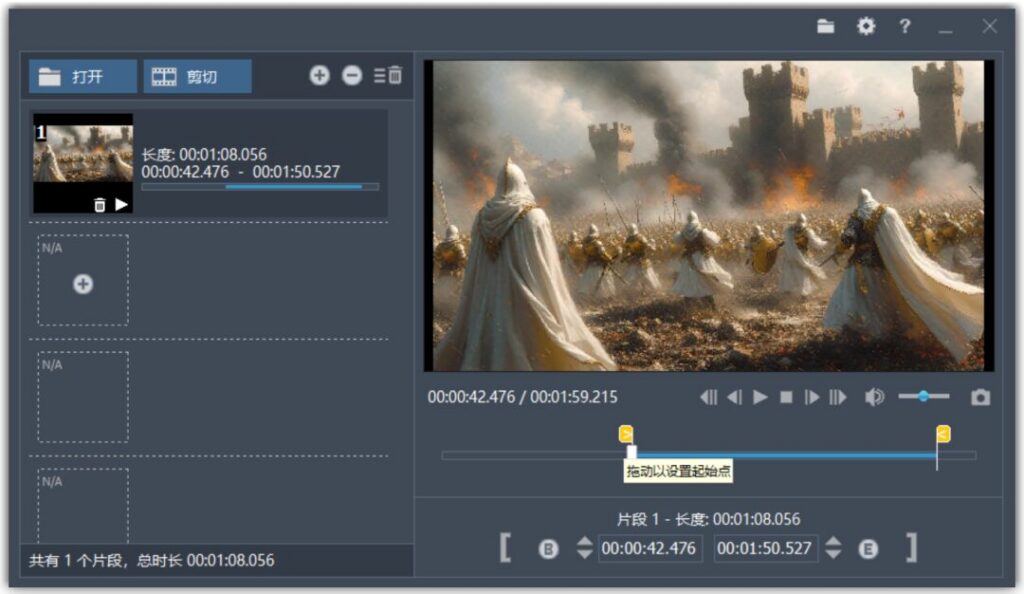Screen dimensions: 1024x594
Task: Select the second empty N/A slot
Action: (83, 397)
